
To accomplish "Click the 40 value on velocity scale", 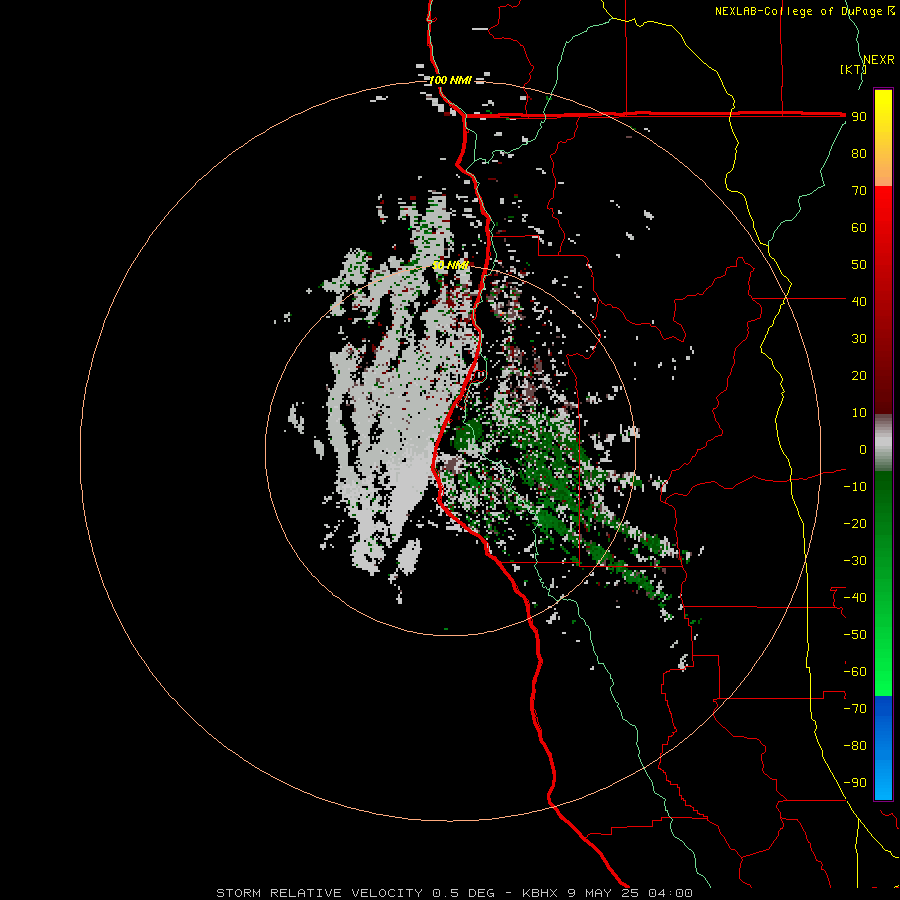I will tap(859, 301).
